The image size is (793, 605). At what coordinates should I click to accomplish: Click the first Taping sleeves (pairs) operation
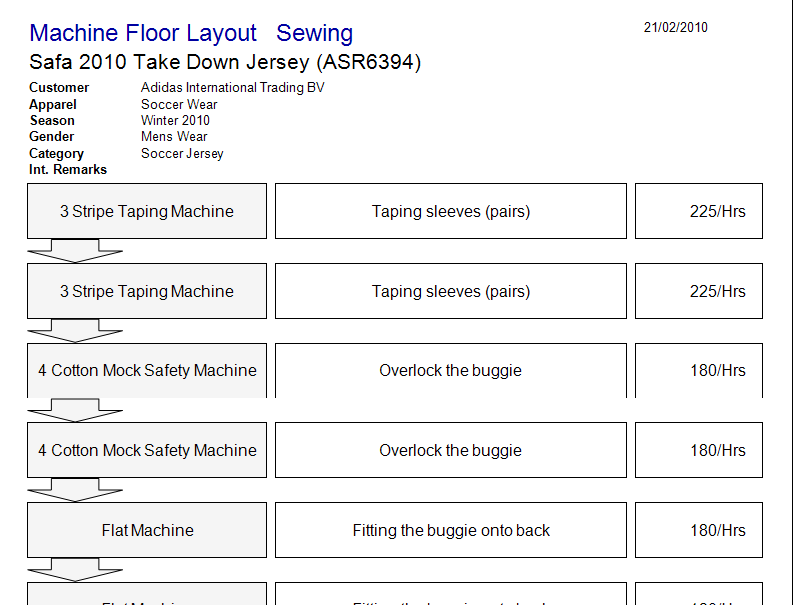coord(451,211)
